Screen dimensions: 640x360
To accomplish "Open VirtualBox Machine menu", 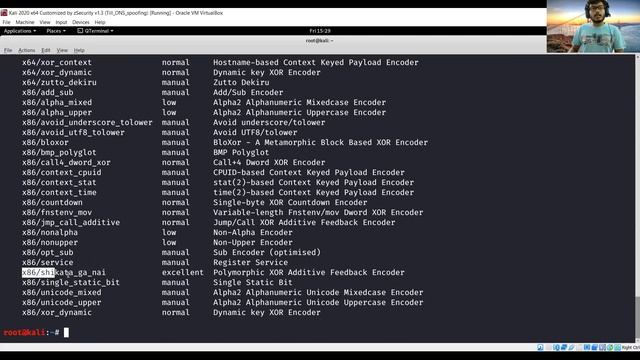I will point(25,22).
